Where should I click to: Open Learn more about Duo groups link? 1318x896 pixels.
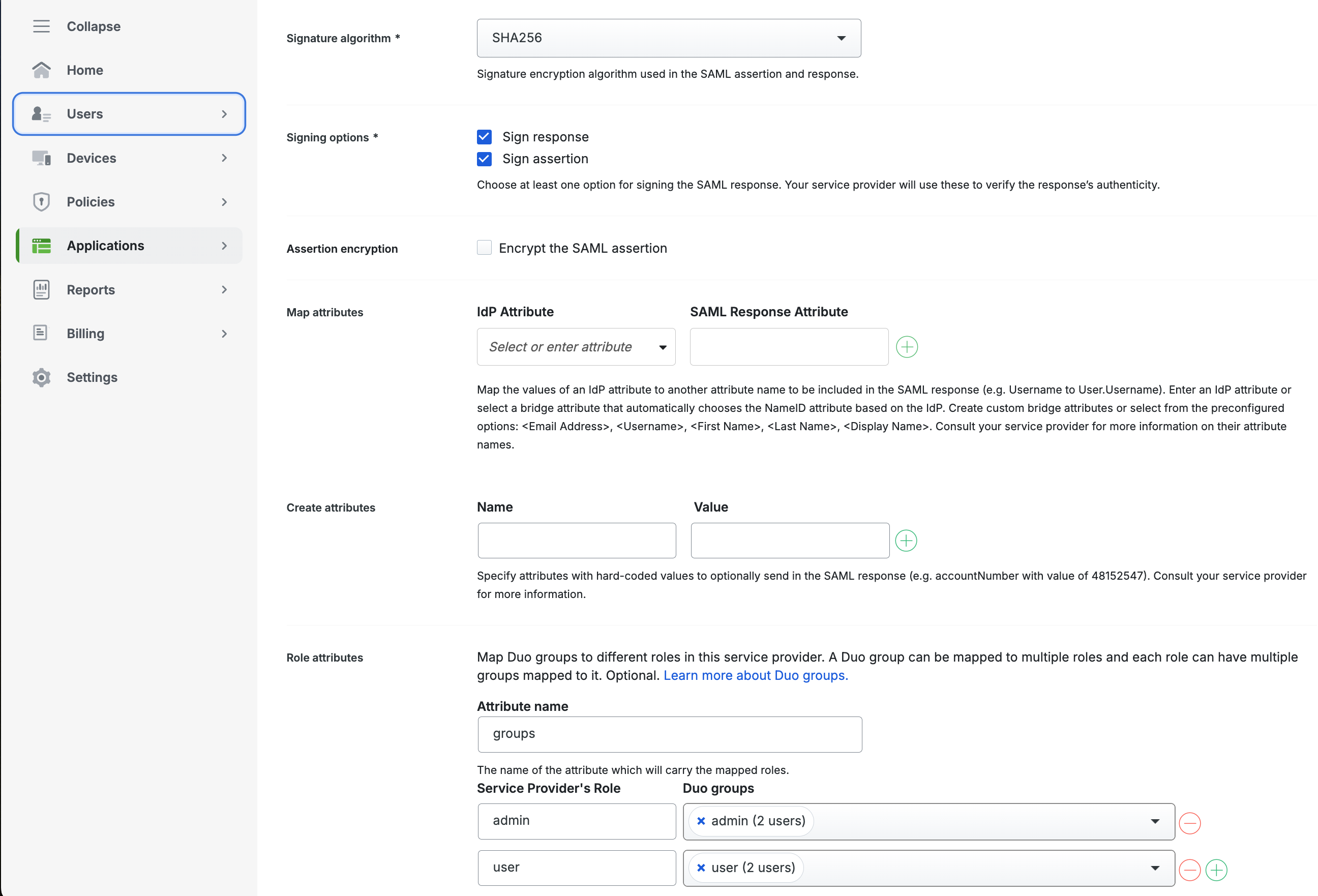pos(756,675)
